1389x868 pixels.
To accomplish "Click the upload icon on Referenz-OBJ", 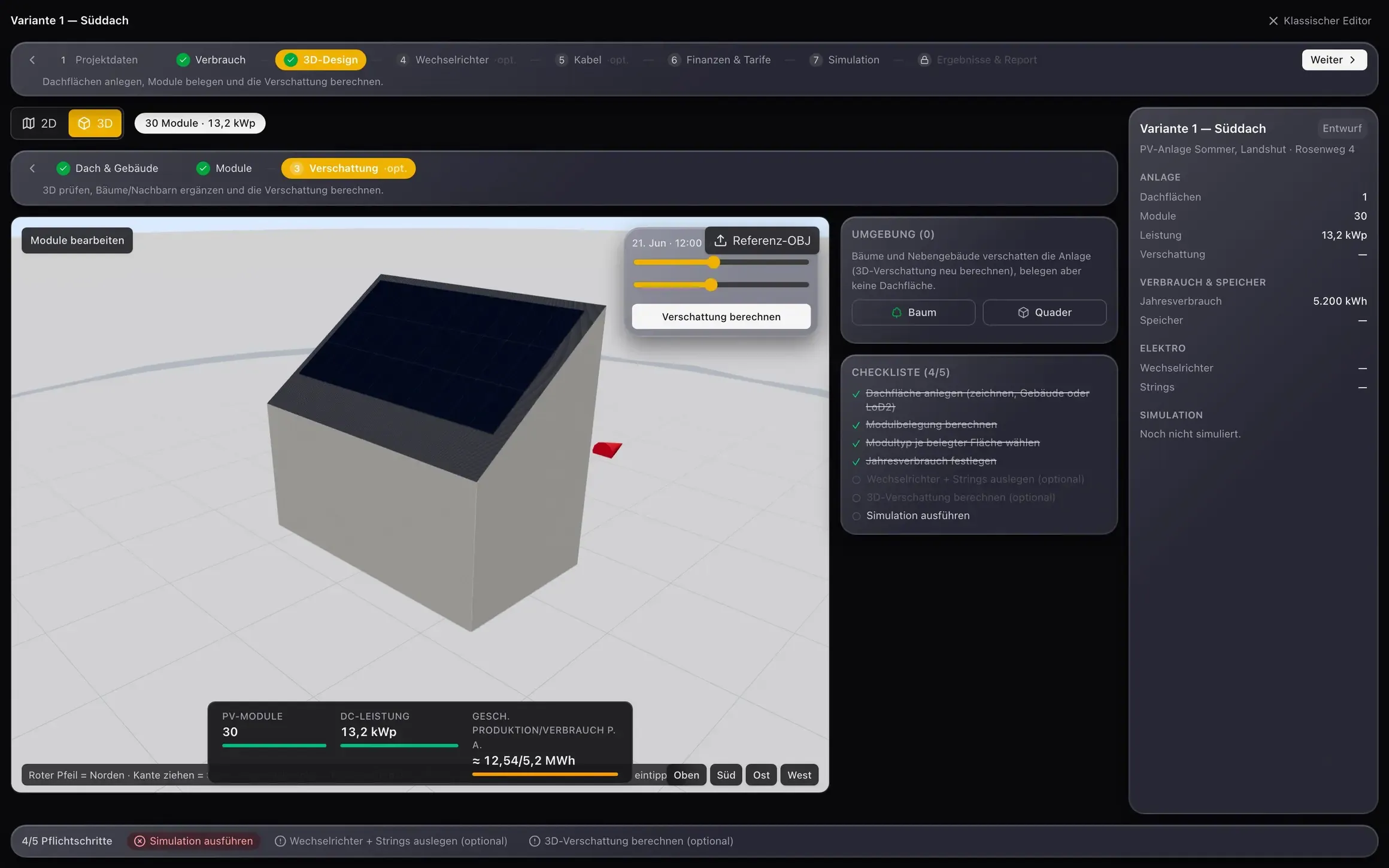I will point(720,240).
